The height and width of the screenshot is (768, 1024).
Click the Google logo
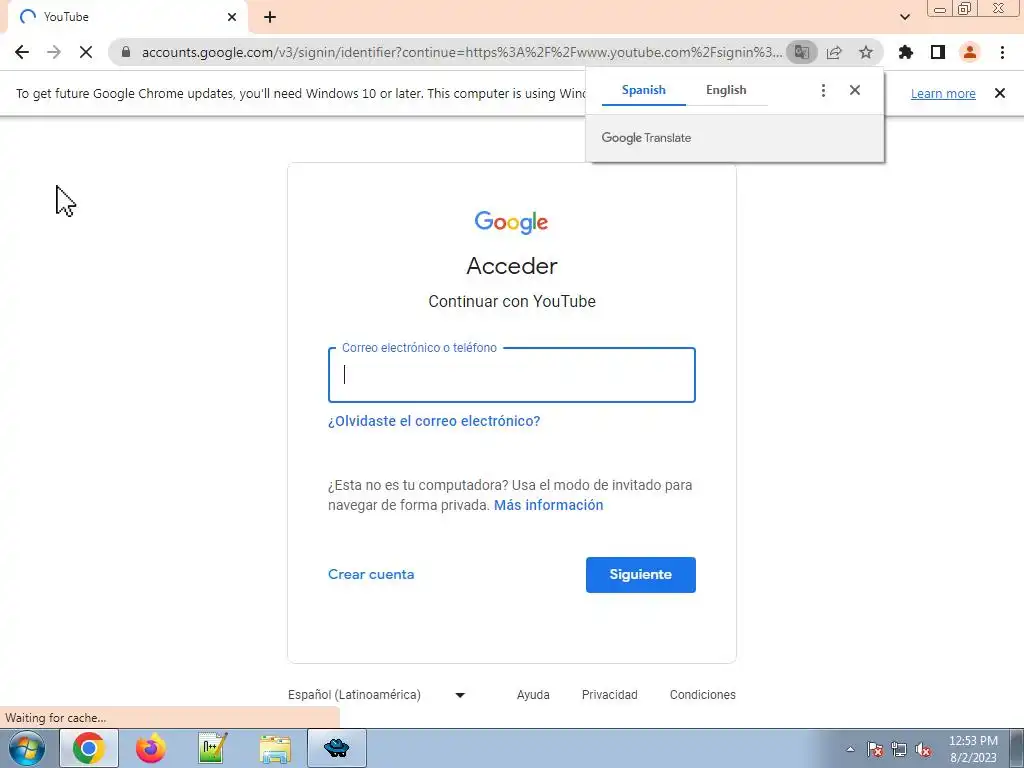pyautogui.click(x=511, y=222)
